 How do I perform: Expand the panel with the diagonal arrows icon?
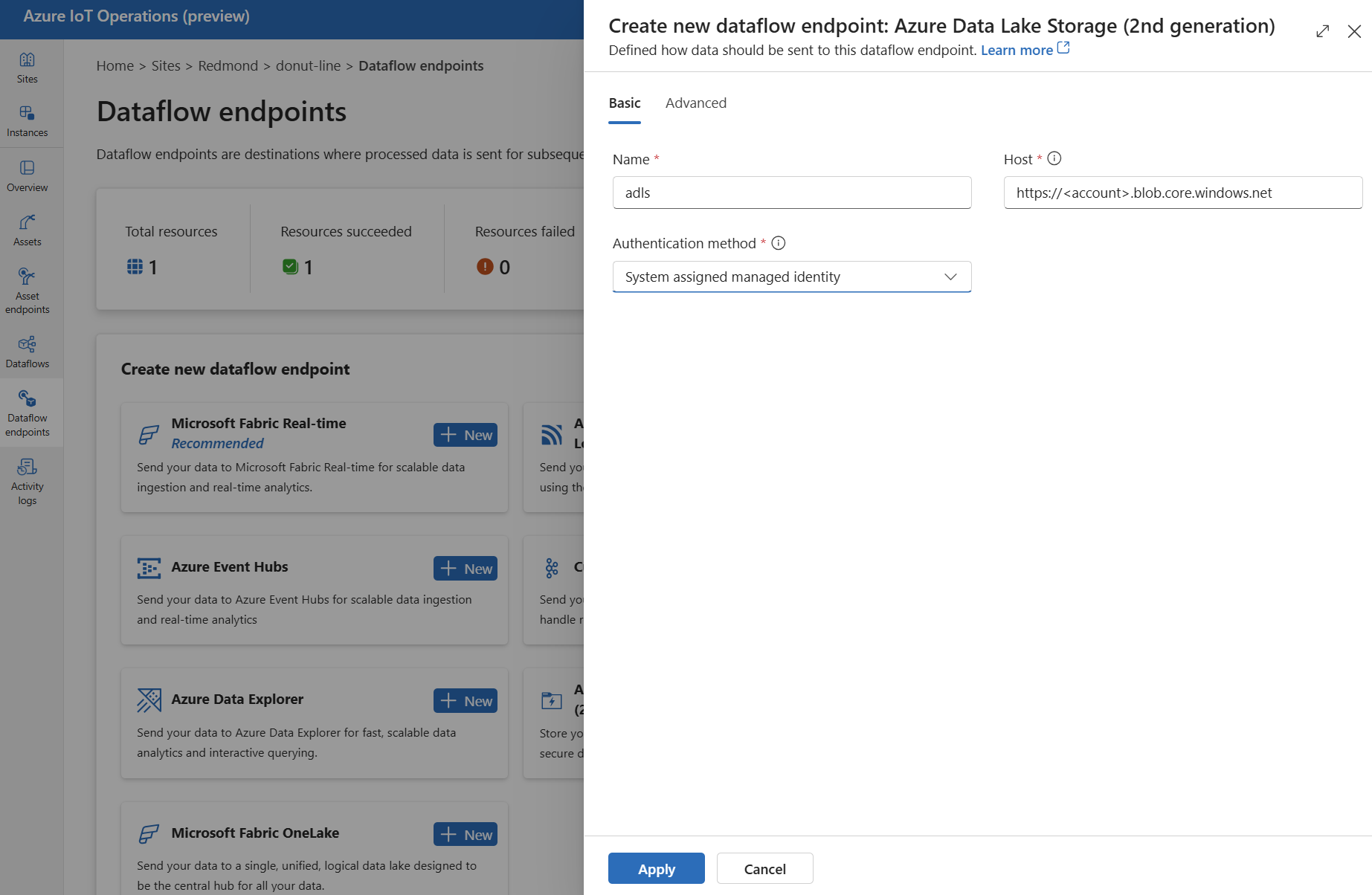coord(1322,31)
